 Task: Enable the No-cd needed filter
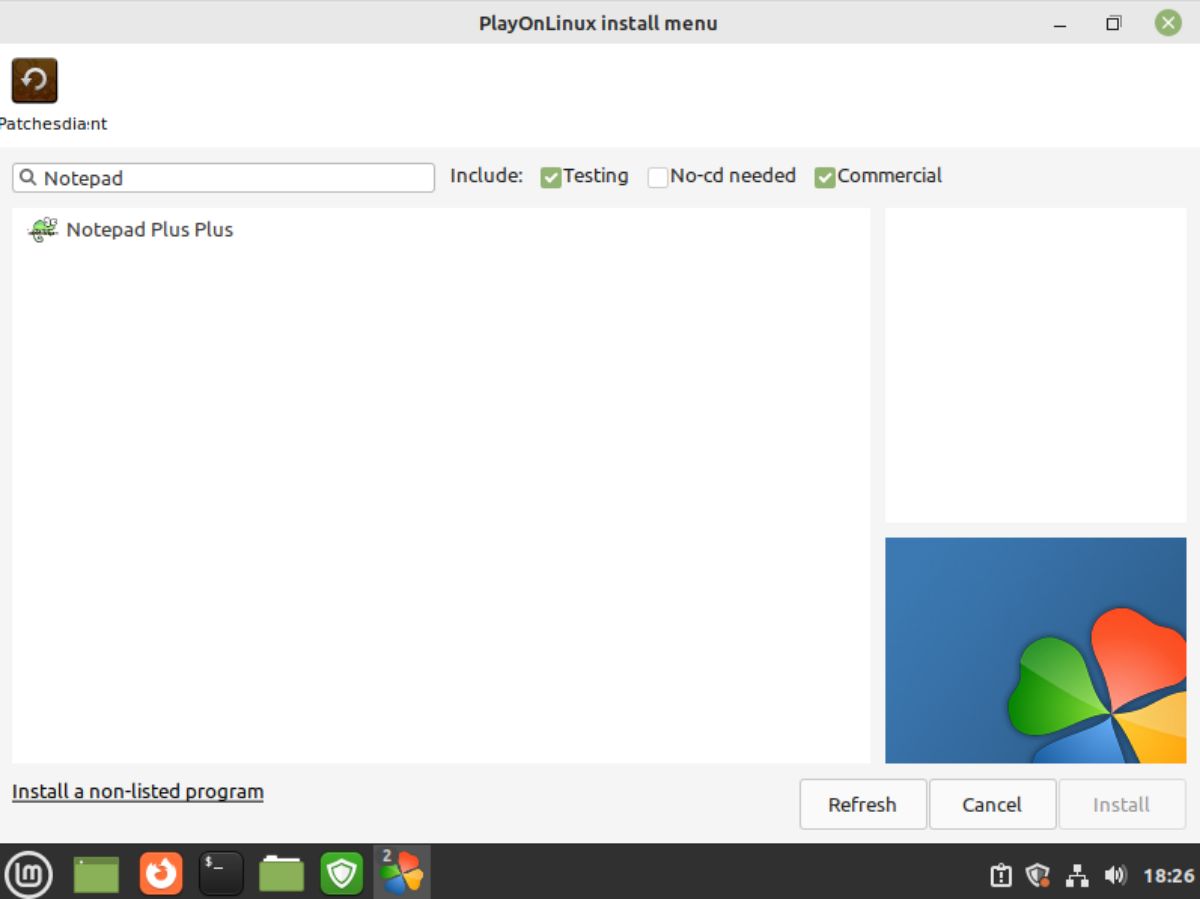[658, 176]
